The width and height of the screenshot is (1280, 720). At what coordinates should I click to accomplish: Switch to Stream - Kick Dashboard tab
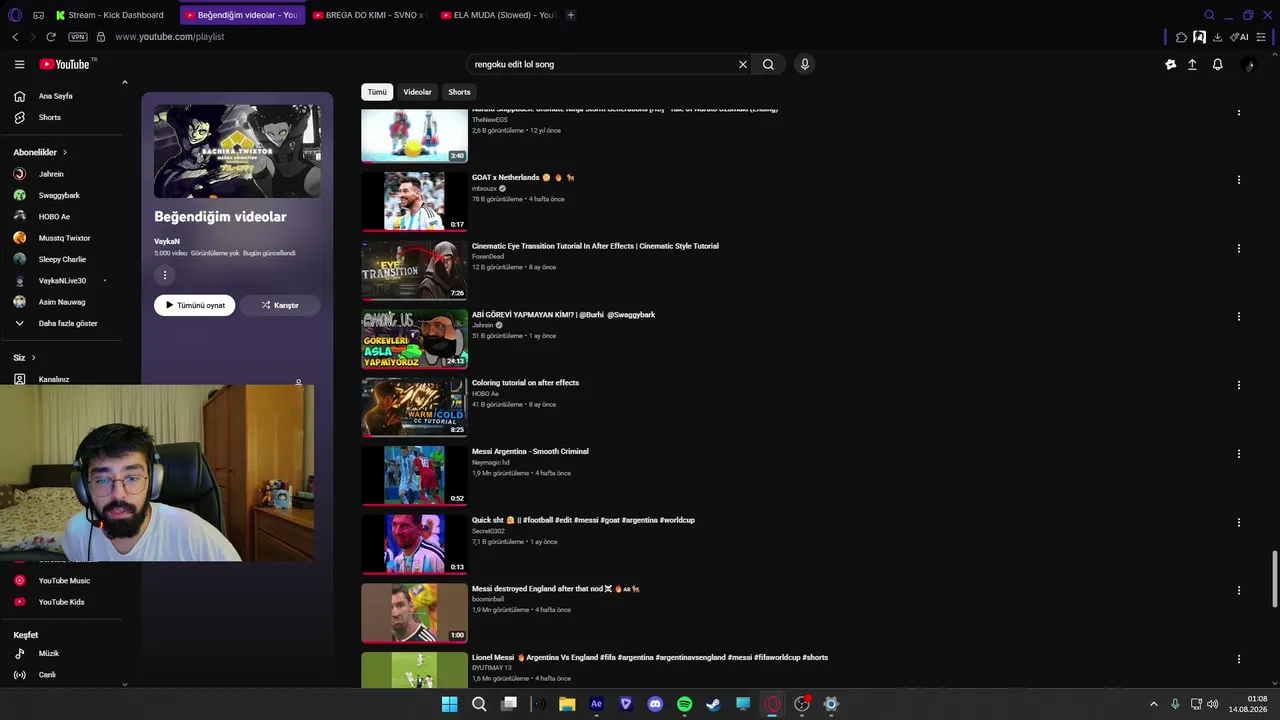pyautogui.click(x=110, y=15)
